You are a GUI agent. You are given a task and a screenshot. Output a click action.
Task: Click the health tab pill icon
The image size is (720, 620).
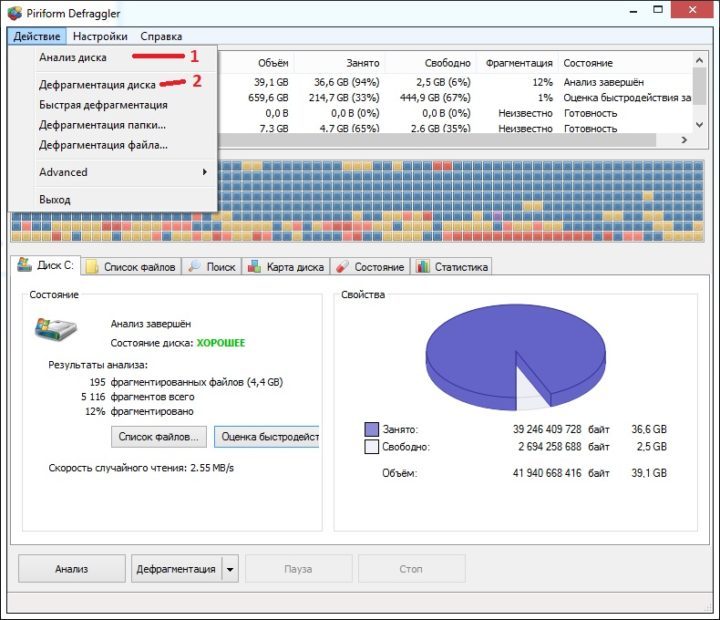click(341, 267)
